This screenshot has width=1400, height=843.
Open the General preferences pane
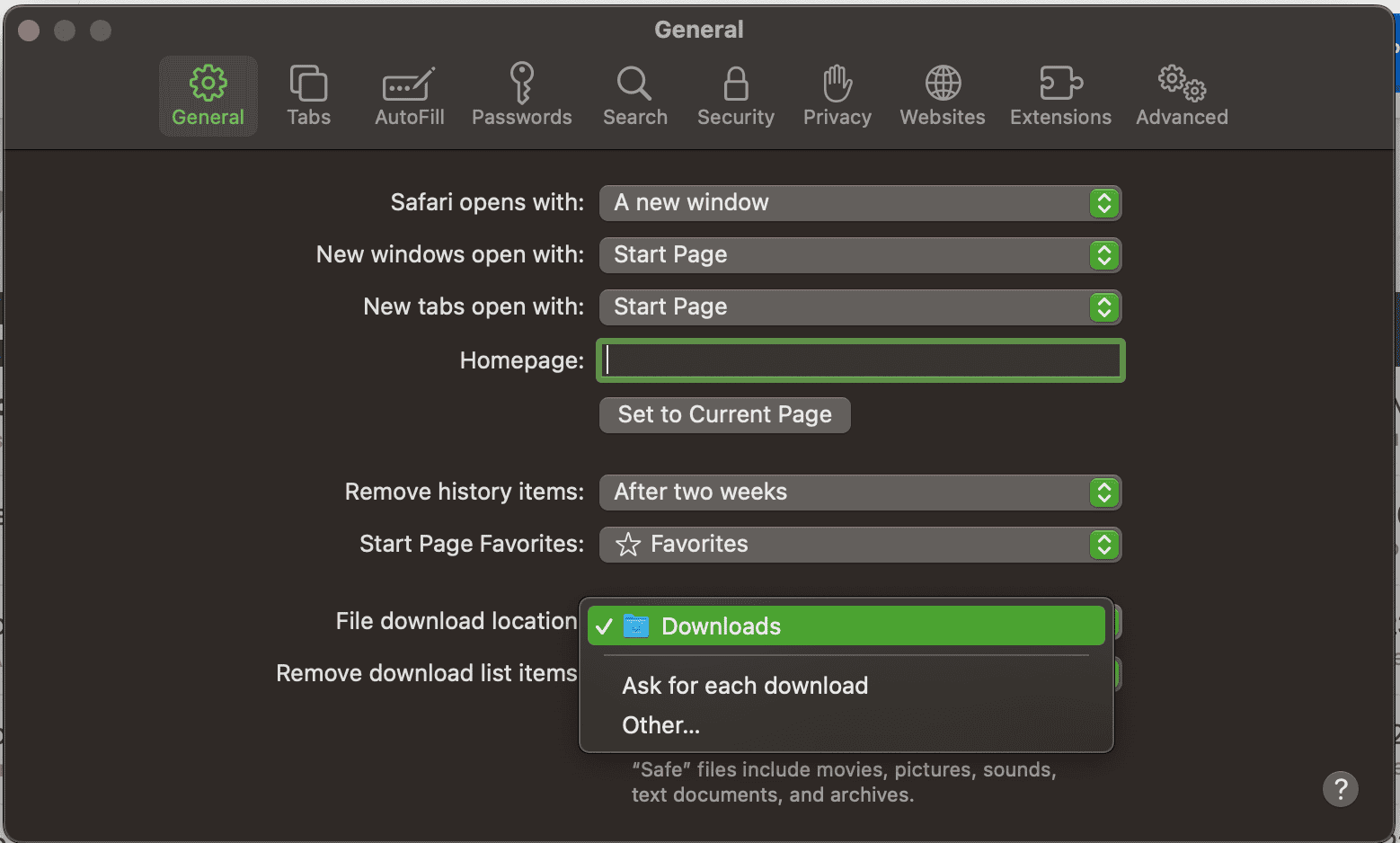point(208,96)
